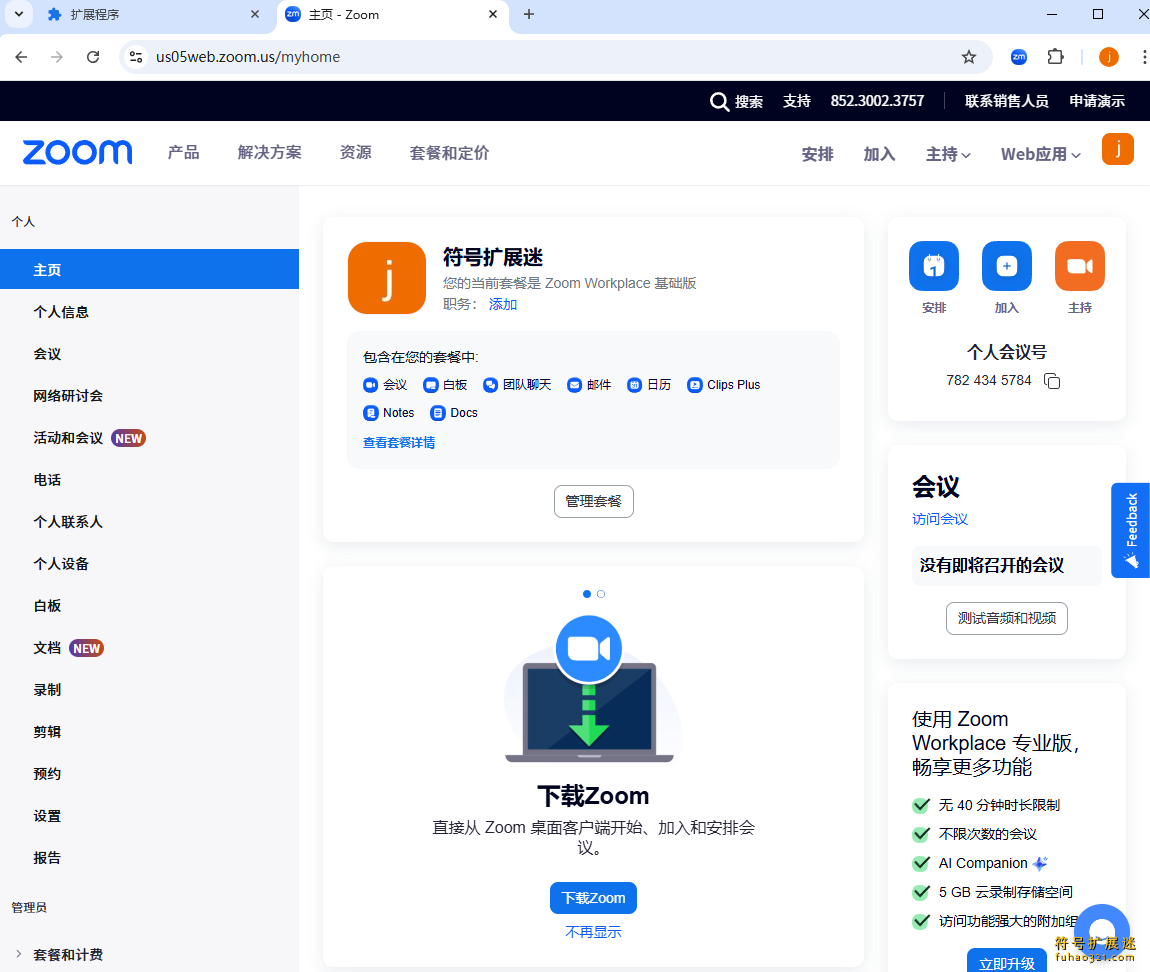Open a new browser tab
Viewport: 1150px width, 972px height.
coord(529,14)
